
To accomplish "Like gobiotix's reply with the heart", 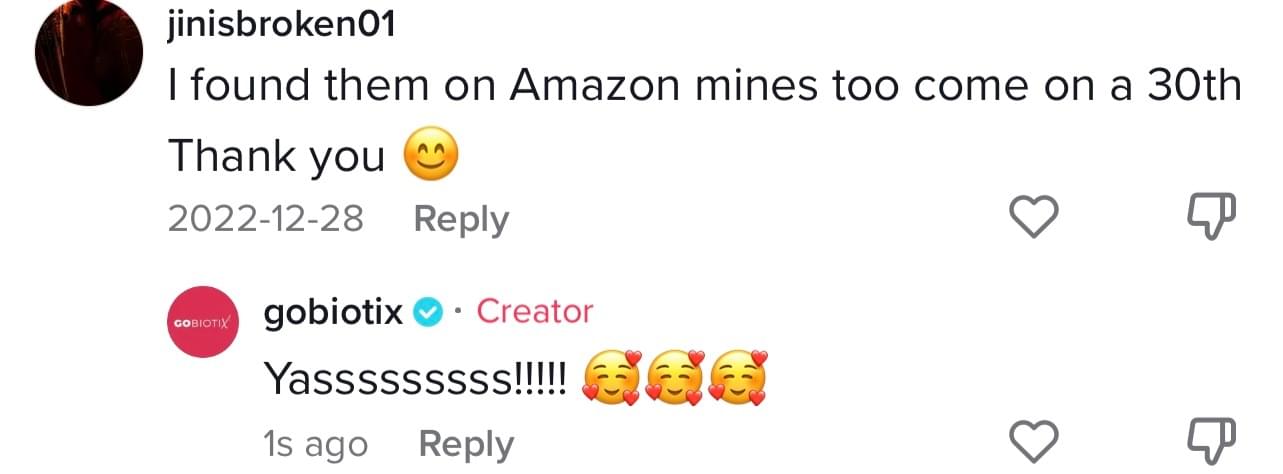I will tap(1031, 441).
